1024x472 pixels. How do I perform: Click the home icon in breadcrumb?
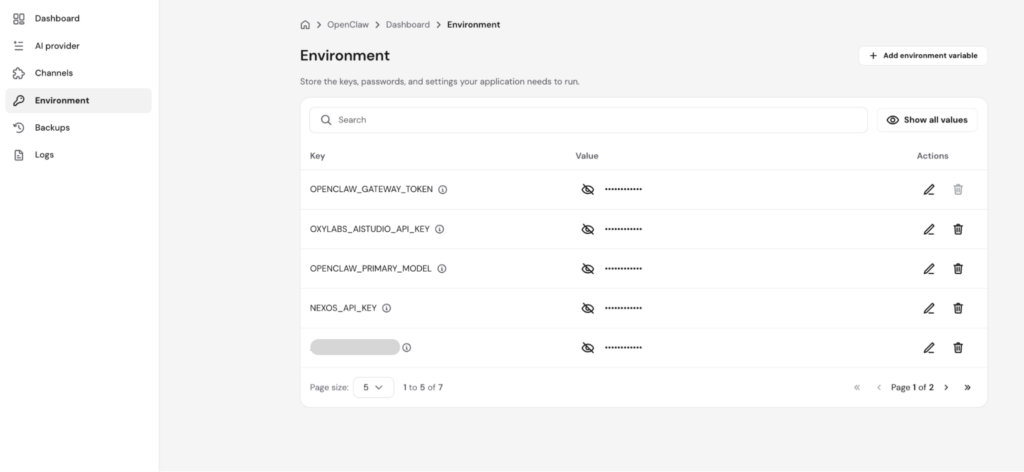305,25
